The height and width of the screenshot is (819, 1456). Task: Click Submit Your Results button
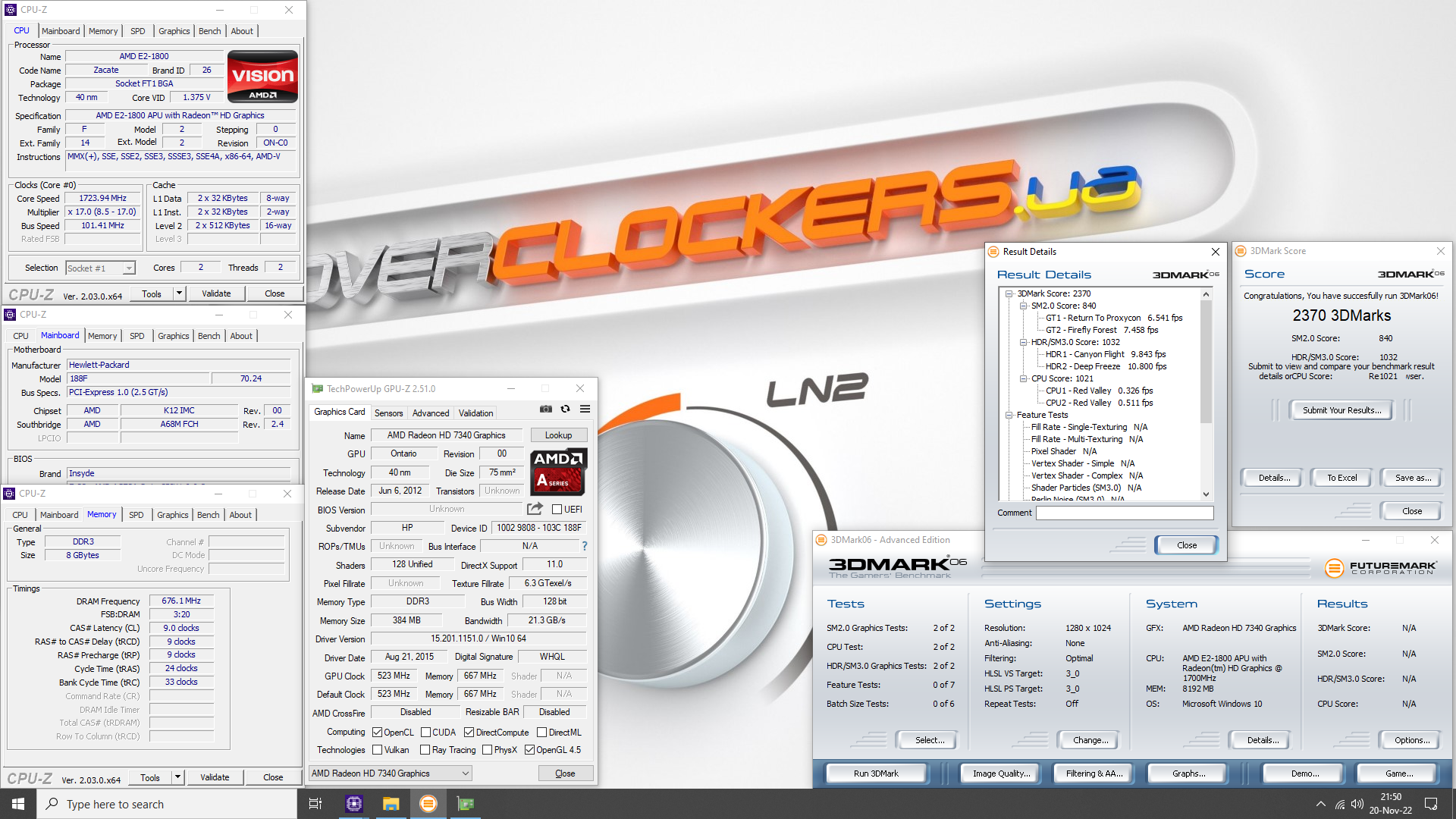(x=1341, y=410)
